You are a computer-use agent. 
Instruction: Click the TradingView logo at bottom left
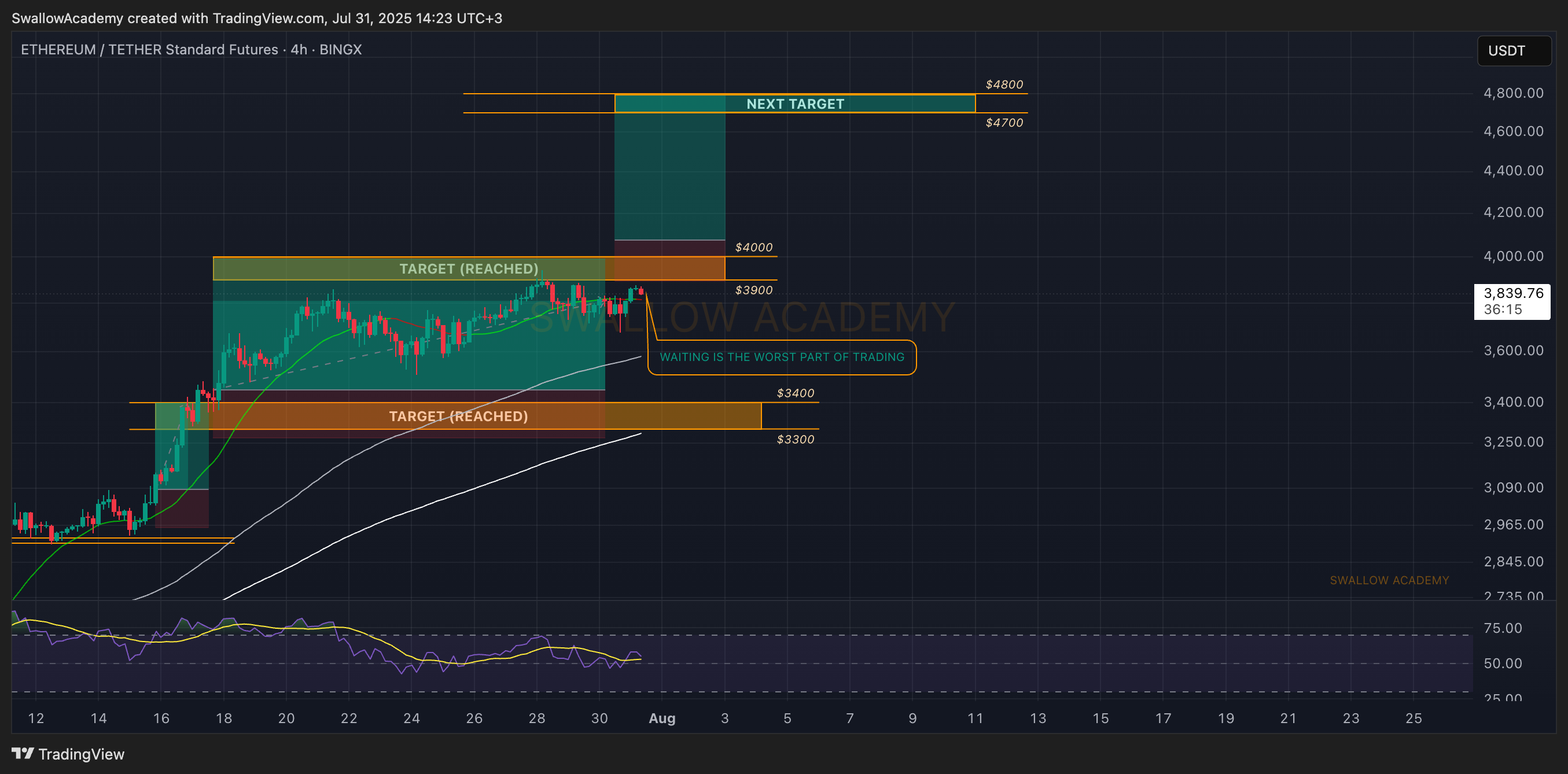tap(68, 754)
